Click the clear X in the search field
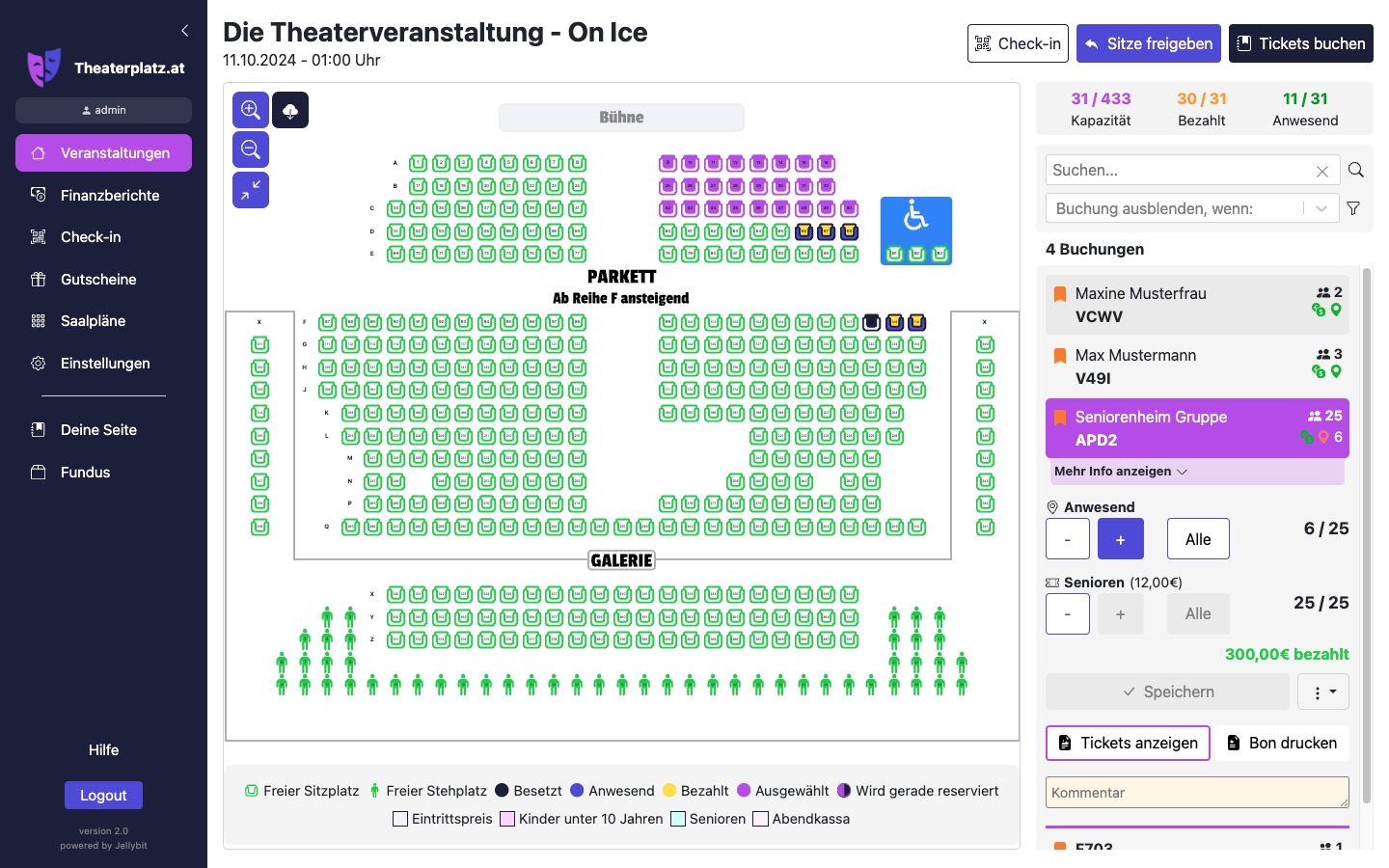 pos(1322,170)
